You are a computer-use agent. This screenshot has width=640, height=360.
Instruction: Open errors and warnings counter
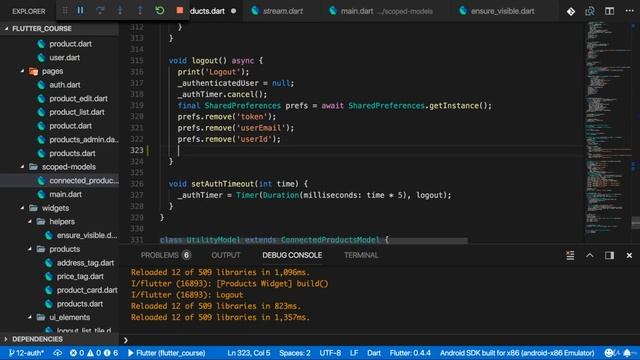click(x=94, y=353)
